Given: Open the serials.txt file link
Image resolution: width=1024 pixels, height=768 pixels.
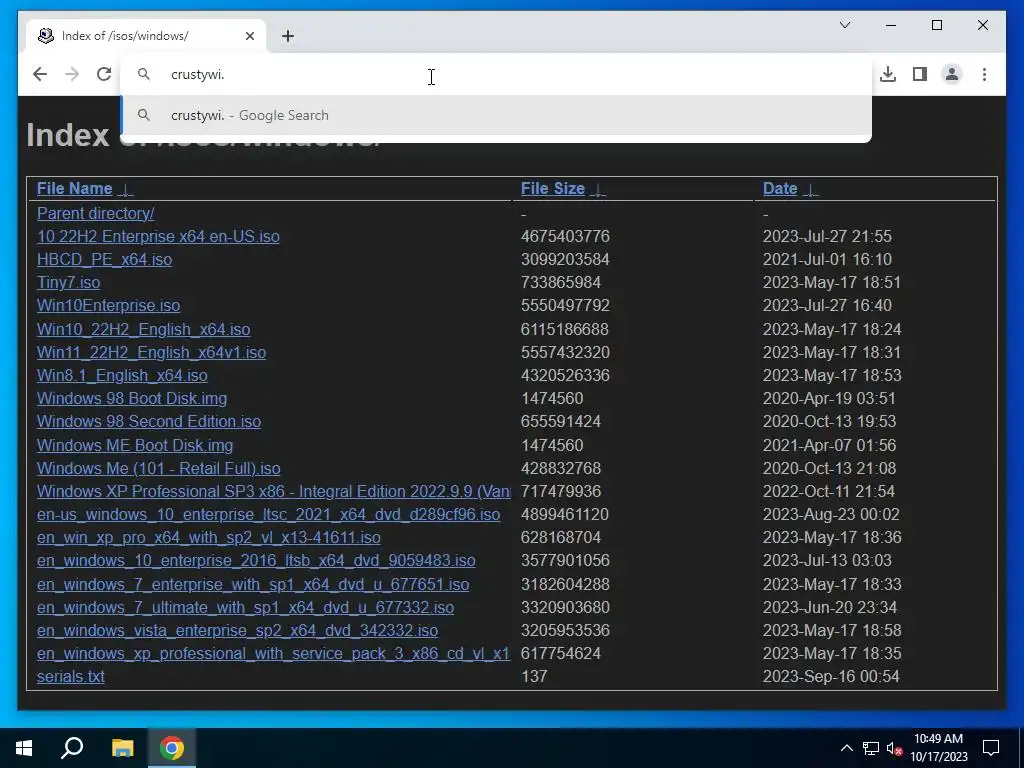Looking at the screenshot, I should (71, 677).
